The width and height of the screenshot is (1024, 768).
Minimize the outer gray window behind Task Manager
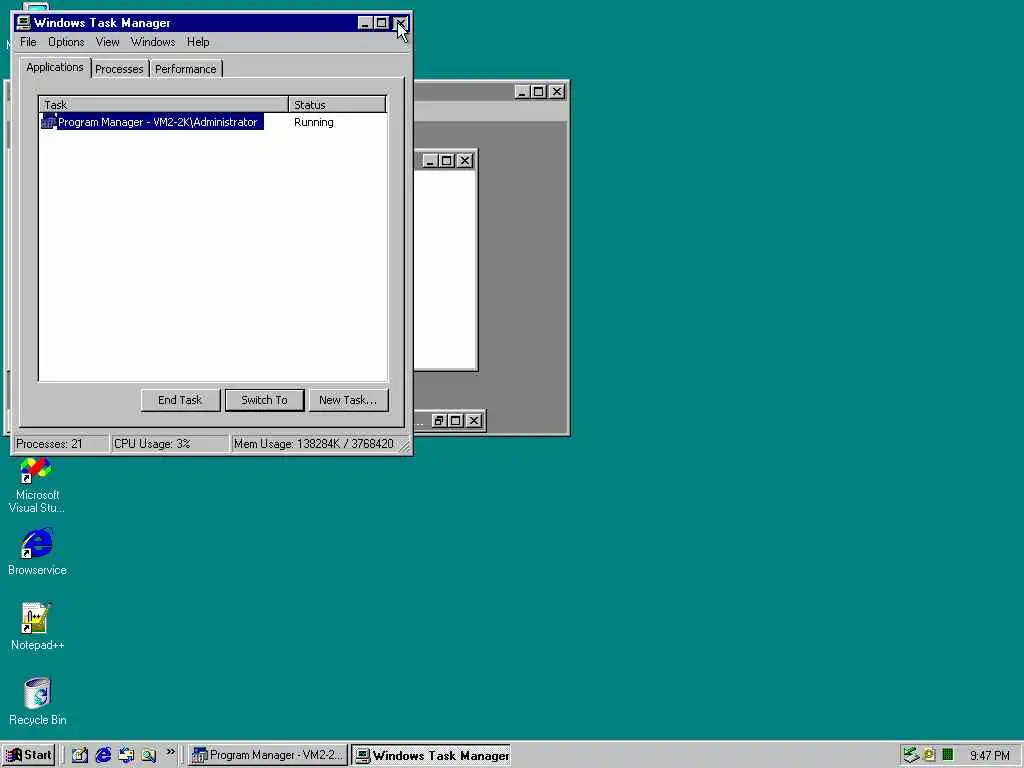522,91
